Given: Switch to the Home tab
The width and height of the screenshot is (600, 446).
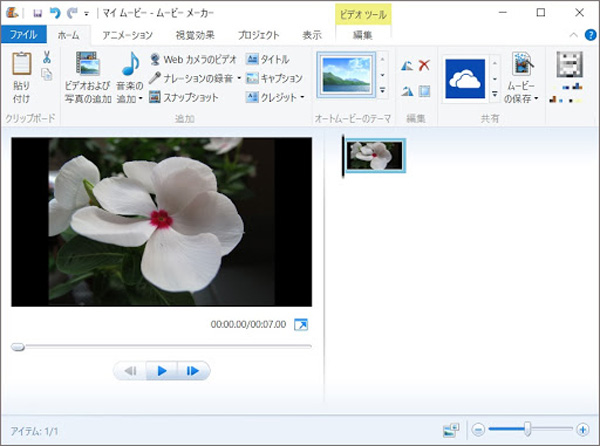Looking at the screenshot, I should (68, 35).
